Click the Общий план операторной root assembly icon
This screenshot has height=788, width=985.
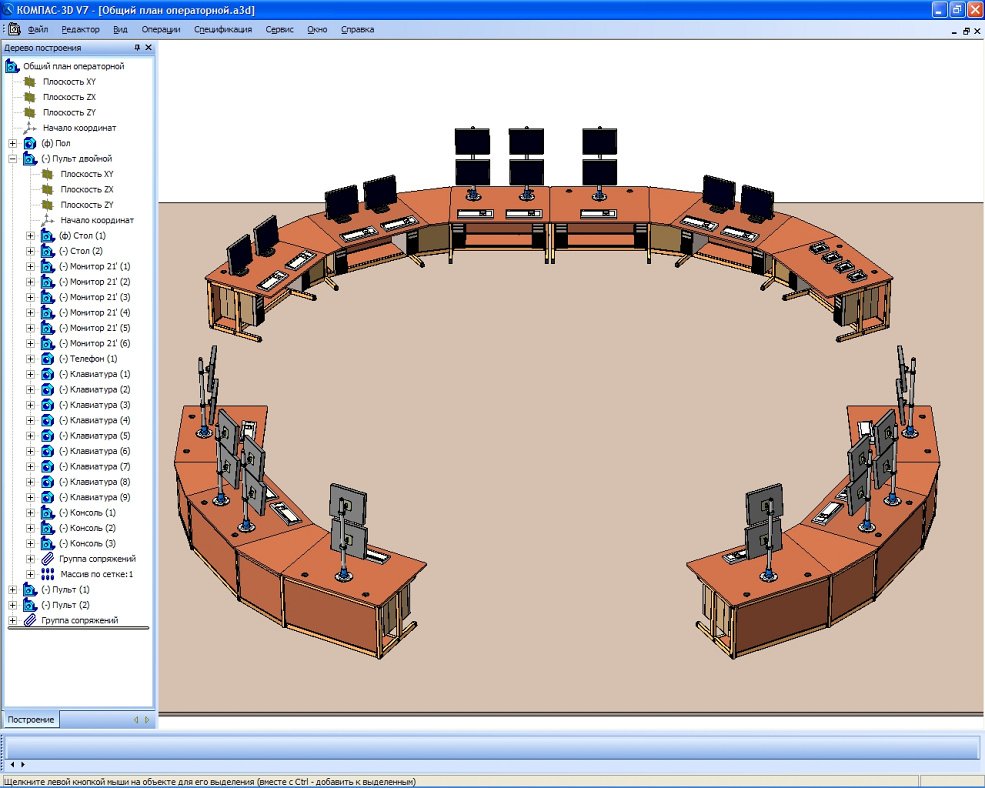coord(12,66)
